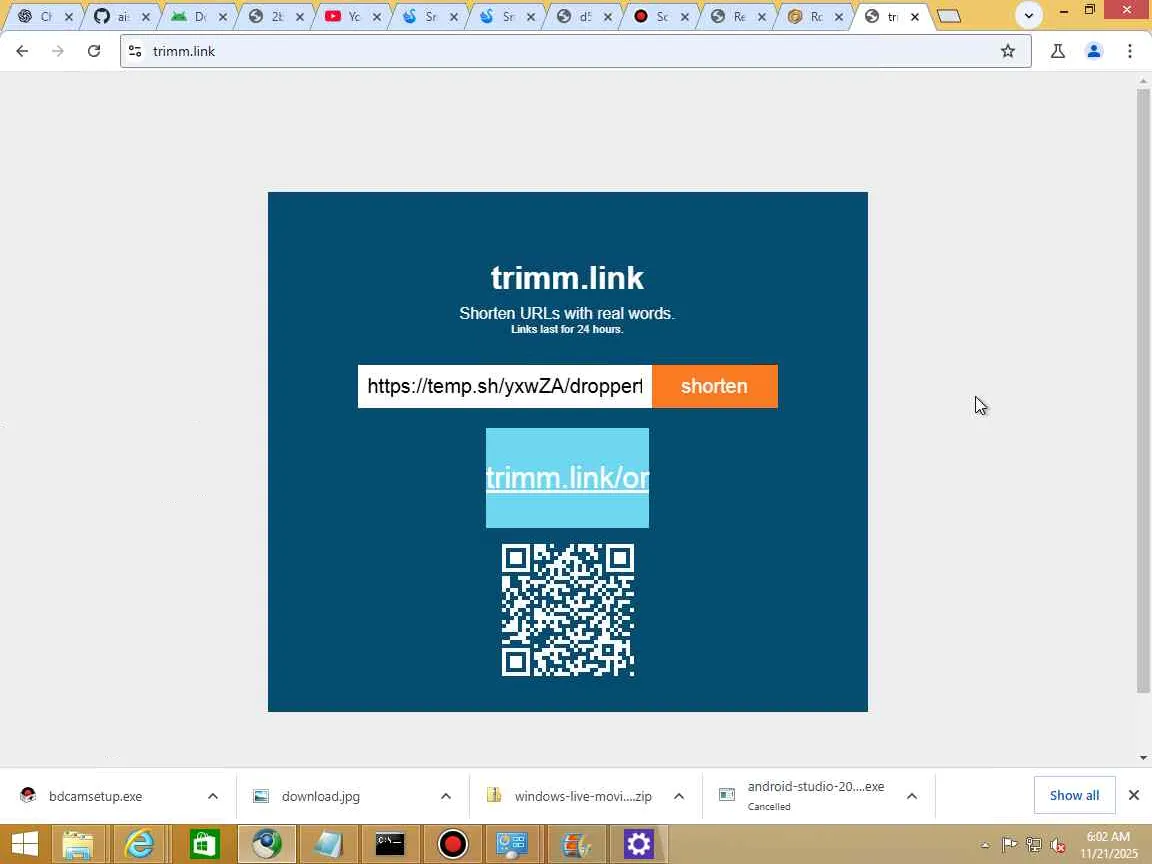Open network status tray icon

[1034, 846]
